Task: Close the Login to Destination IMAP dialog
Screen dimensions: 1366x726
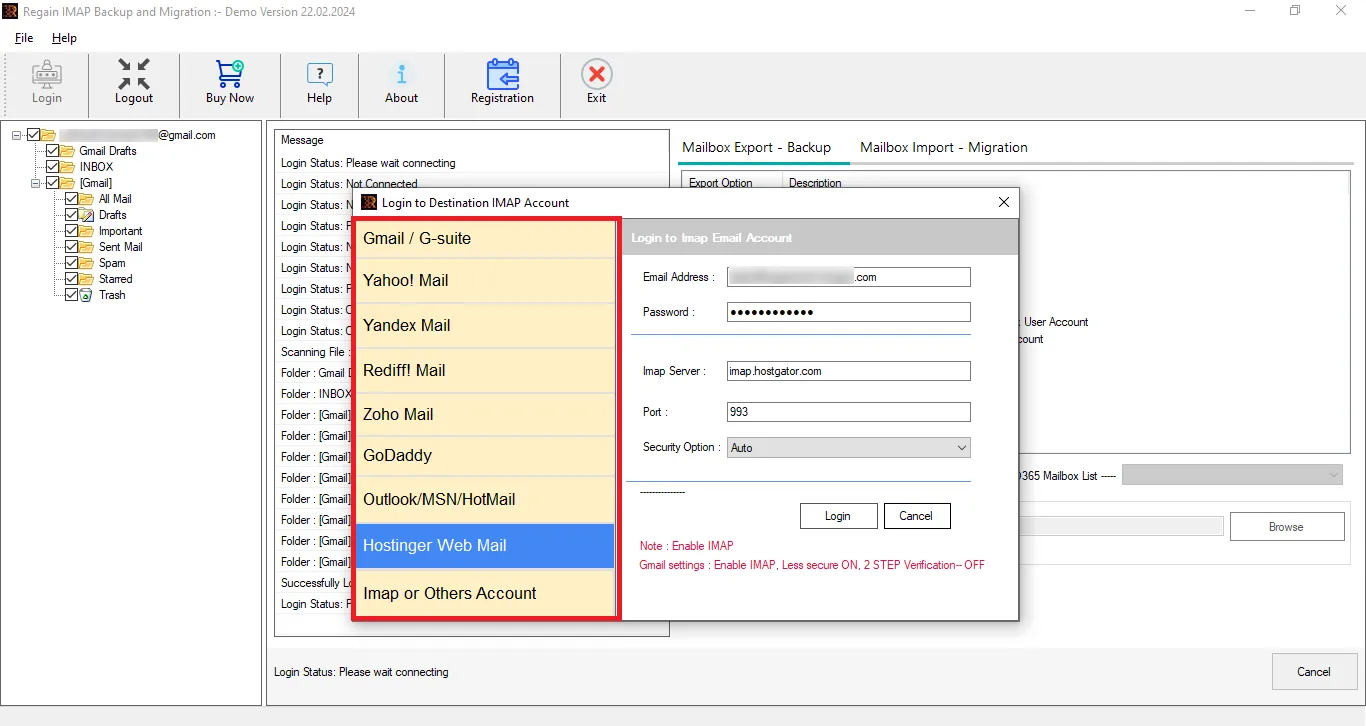Action: click(1004, 202)
